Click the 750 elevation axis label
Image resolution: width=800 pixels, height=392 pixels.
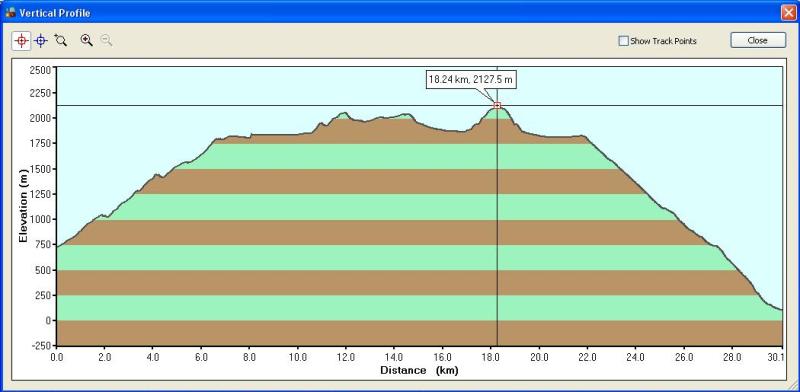(x=43, y=244)
